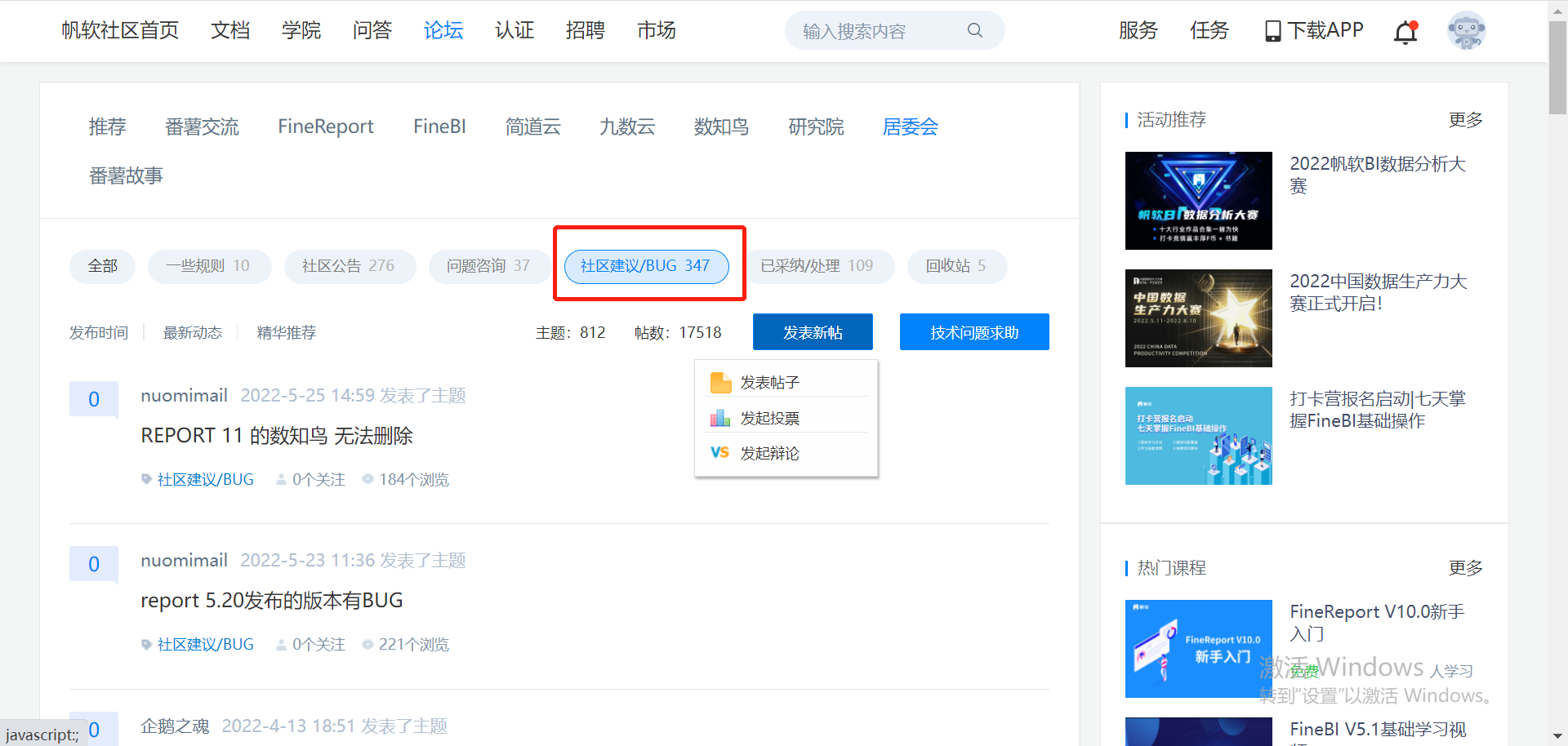Select the 社区建议/BUG 347 filter
The image size is (1568, 746).
click(646, 266)
